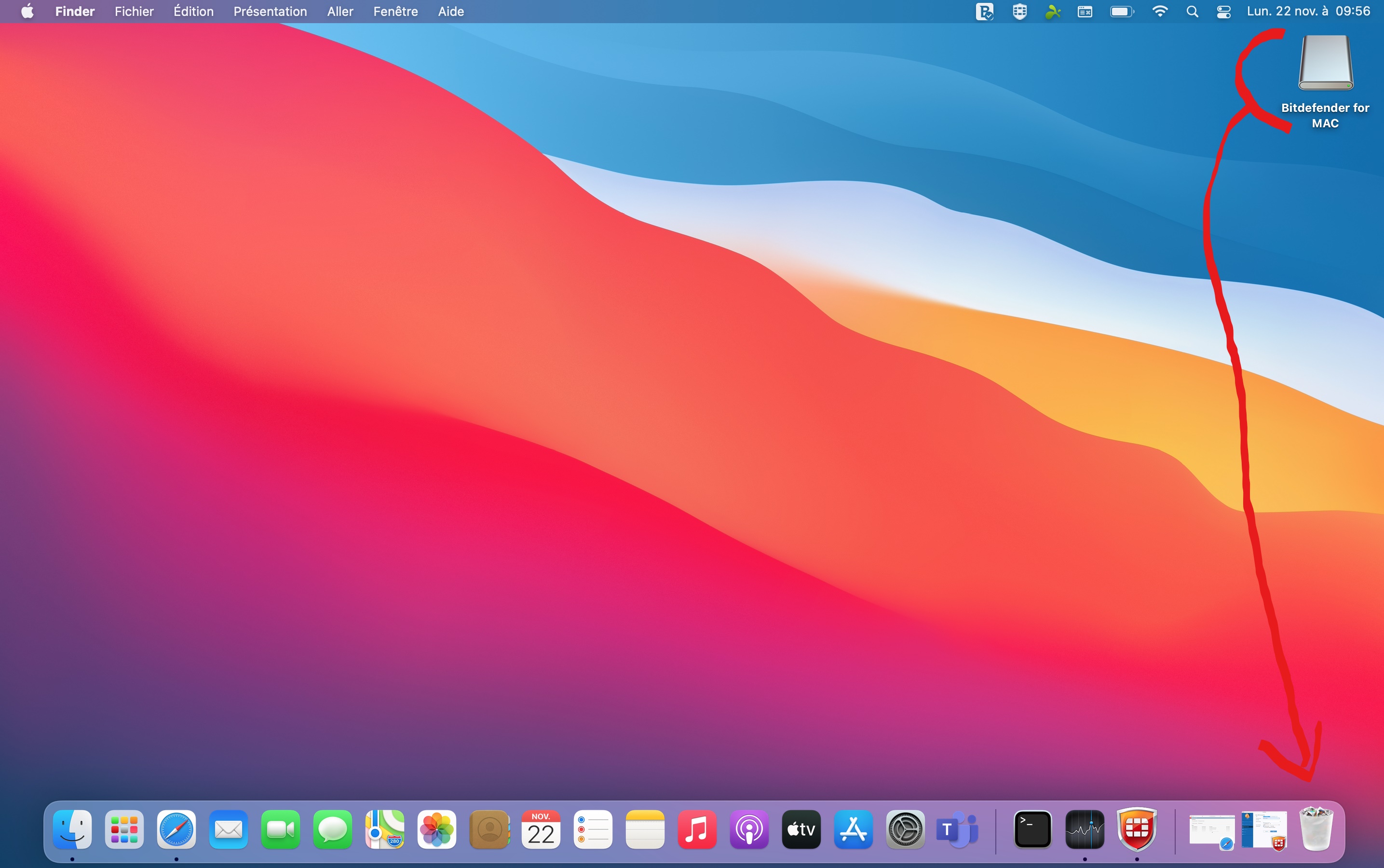Launch Terminal from the Dock
Viewport: 1384px width, 868px height.
point(1032,829)
